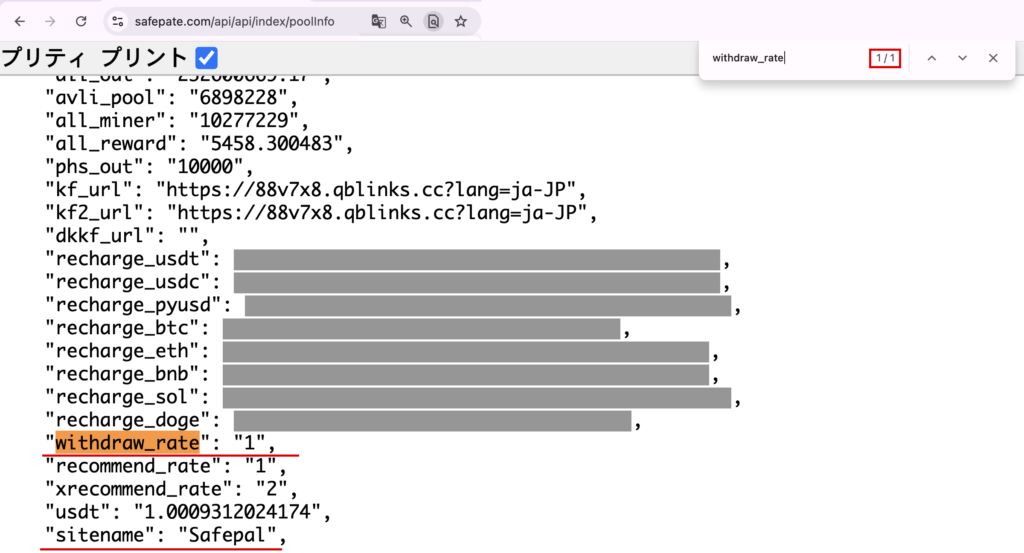Click the highlighted withdraw_rate key

(x=127, y=443)
